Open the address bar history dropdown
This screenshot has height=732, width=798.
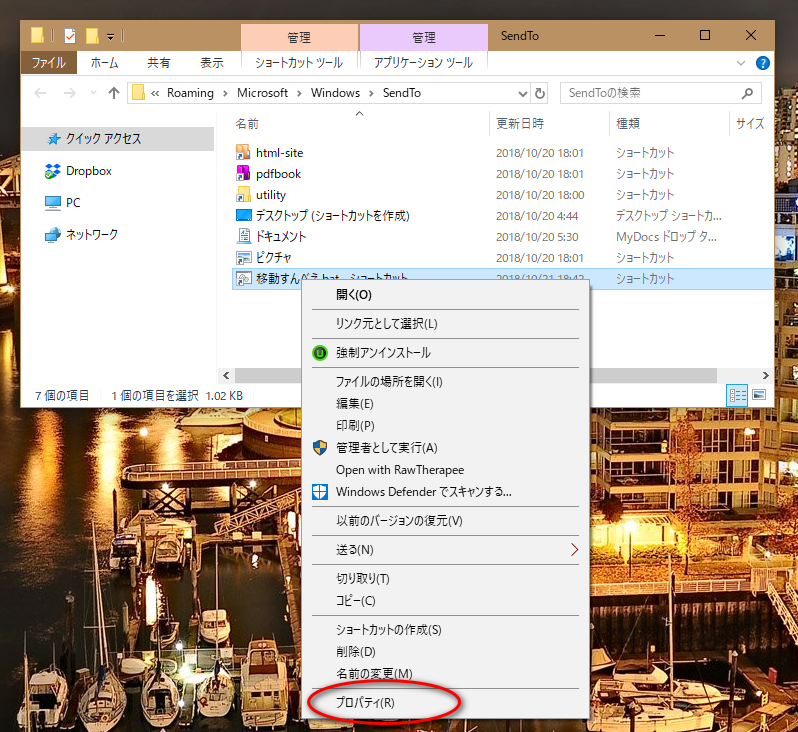point(523,93)
